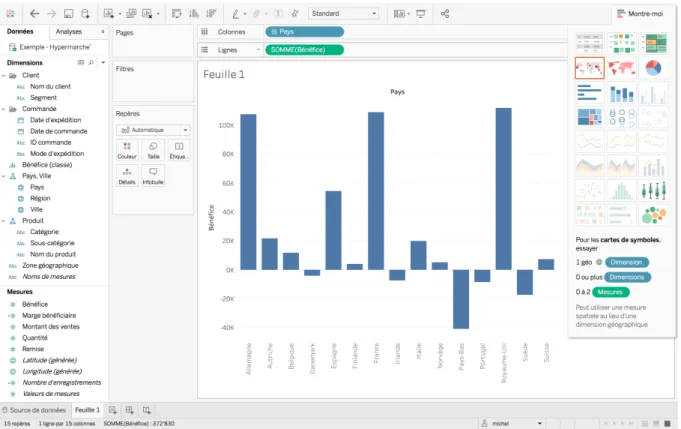Swap rows and columns
Viewport: 681px width, 429px height.
pos(176,13)
